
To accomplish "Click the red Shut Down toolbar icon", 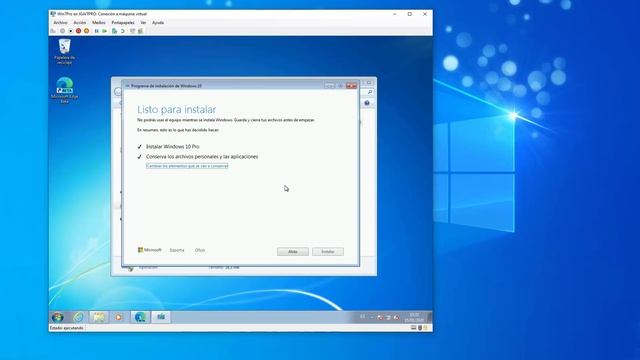I will (78, 31).
